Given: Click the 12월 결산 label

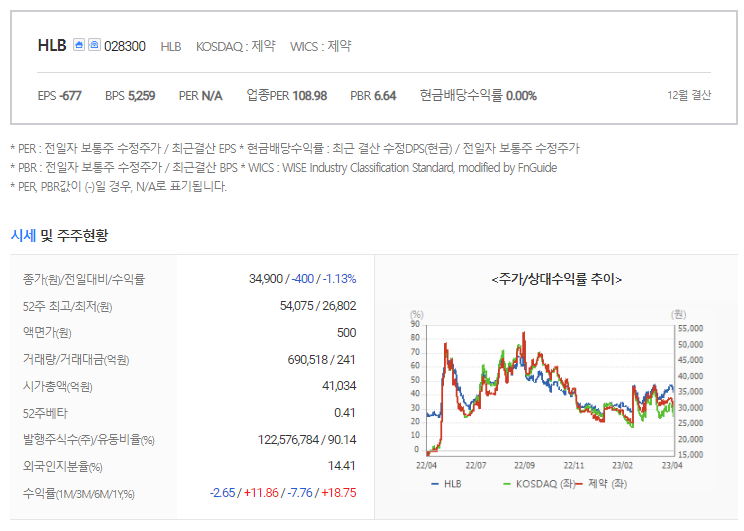Looking at the screenshot, I should pos(689,95).
